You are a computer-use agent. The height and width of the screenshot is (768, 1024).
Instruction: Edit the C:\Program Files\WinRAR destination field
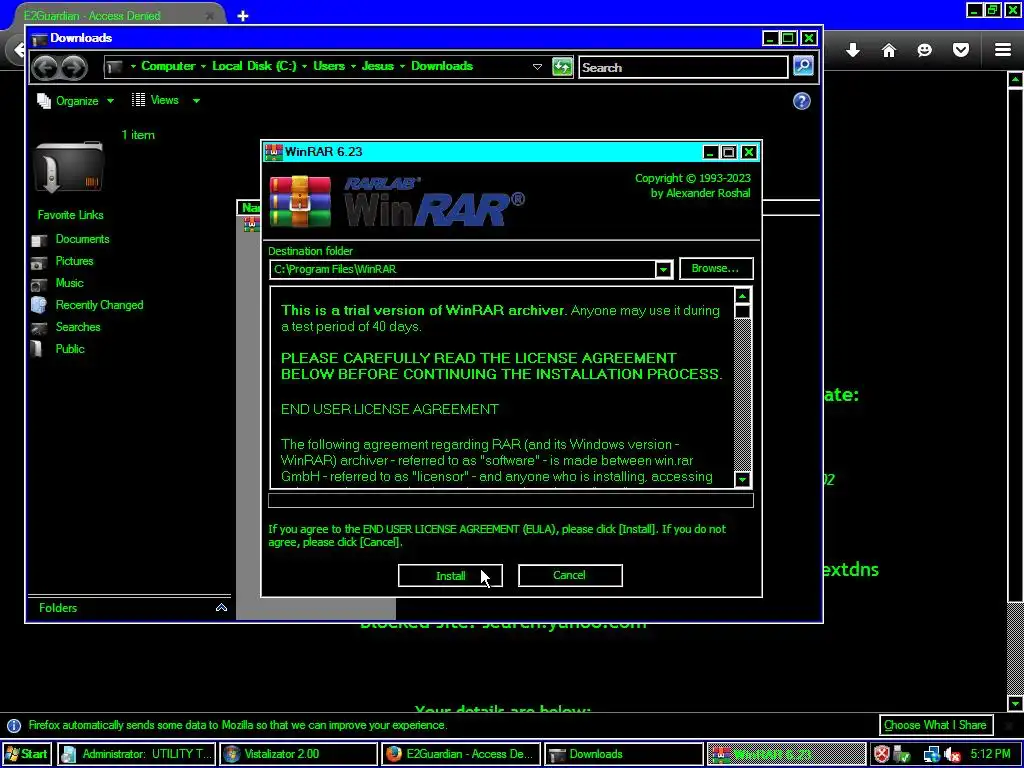pos(462,269)
